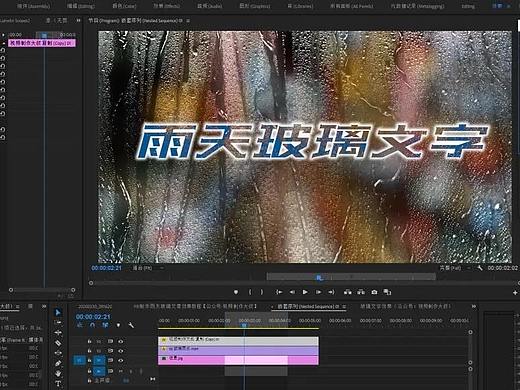Image resolution: width=520 pixels, height=390 pixels.
Task: Click the Mark In button
Action: [250, 292]
